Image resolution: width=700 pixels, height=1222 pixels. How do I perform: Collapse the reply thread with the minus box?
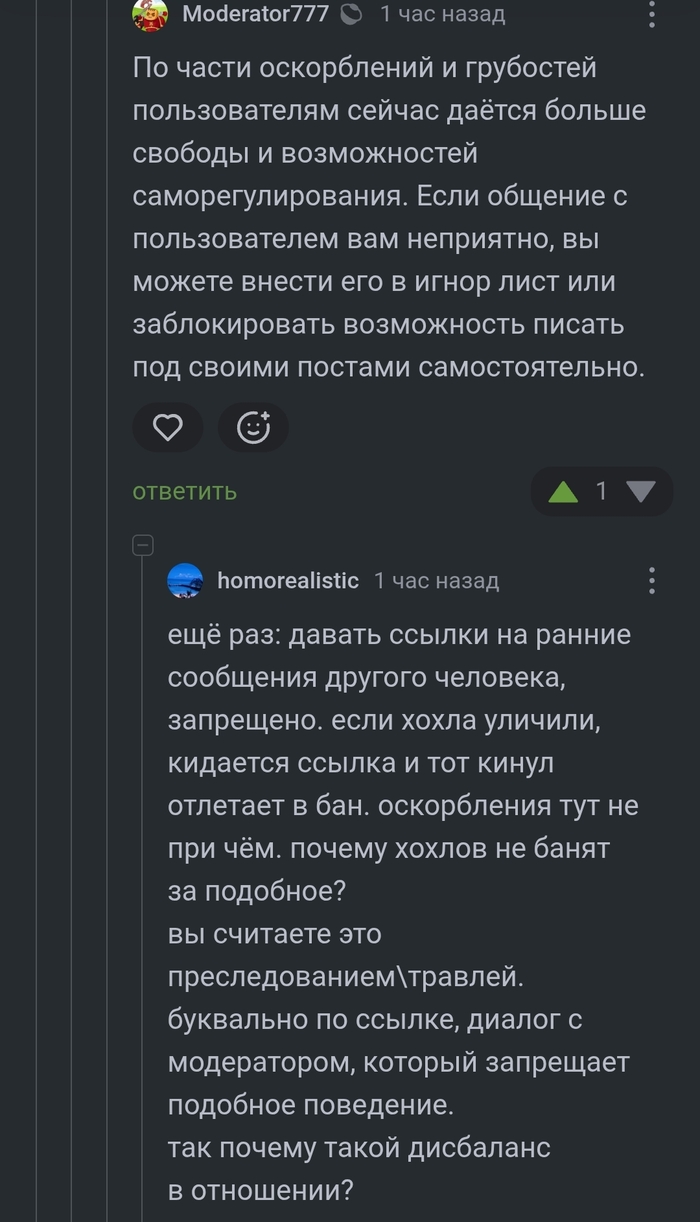(x=143, y=546)
